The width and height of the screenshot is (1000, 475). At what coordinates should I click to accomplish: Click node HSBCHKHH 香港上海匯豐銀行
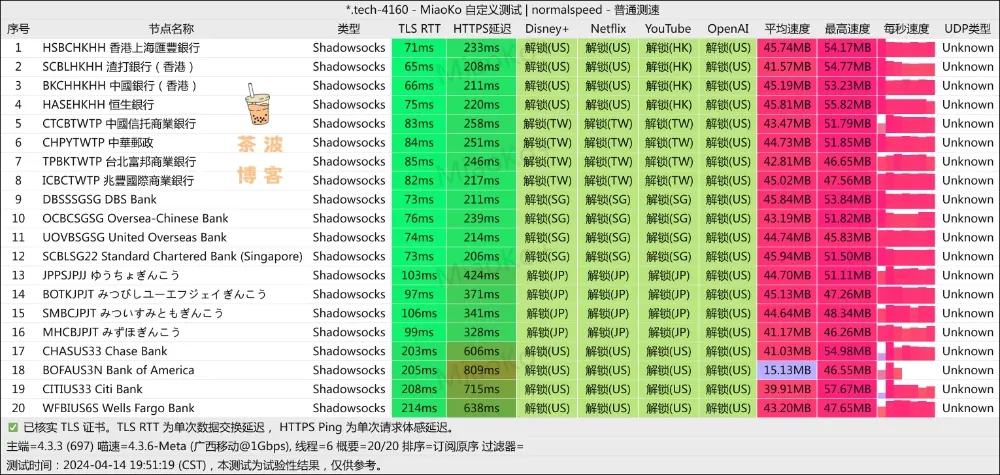[121, 48]
